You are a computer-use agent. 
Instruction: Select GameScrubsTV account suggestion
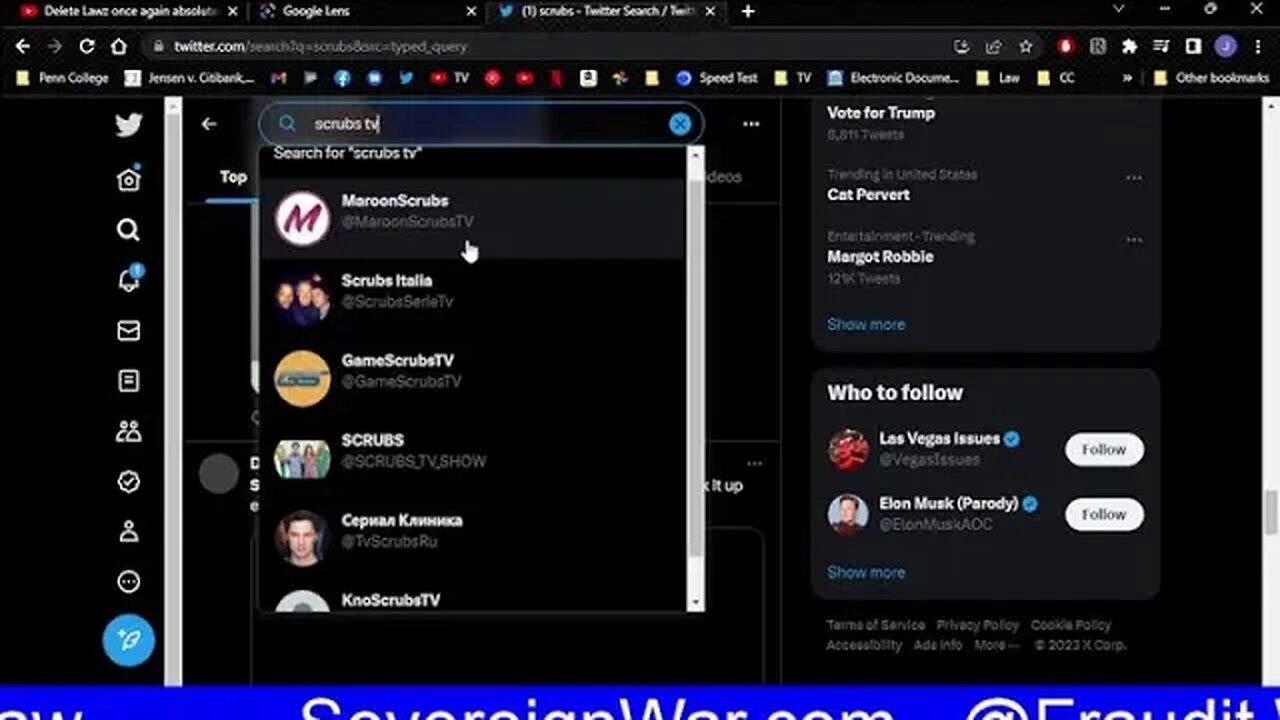coord(472,379)
